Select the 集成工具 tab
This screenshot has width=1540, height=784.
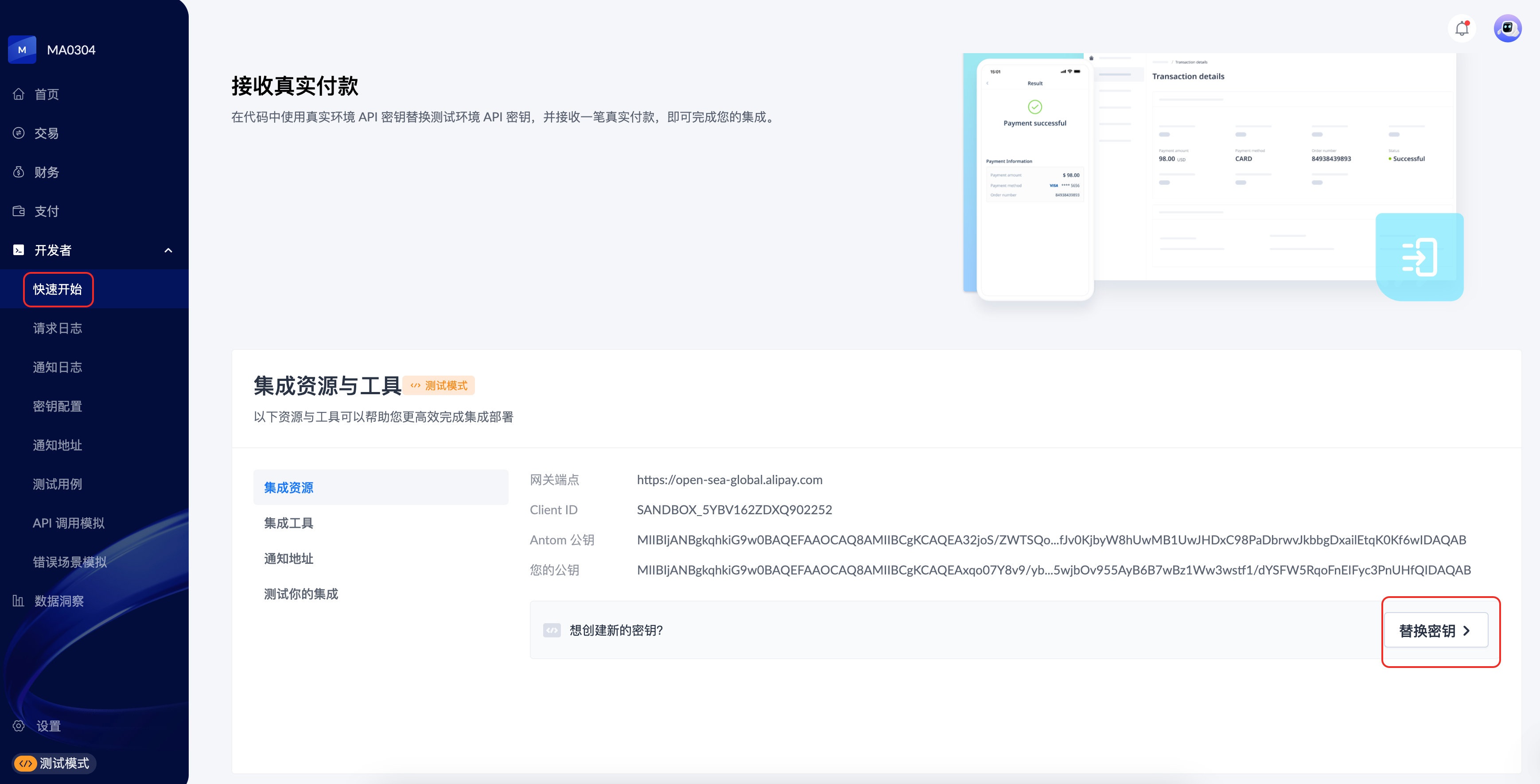[x=289, y=523]
